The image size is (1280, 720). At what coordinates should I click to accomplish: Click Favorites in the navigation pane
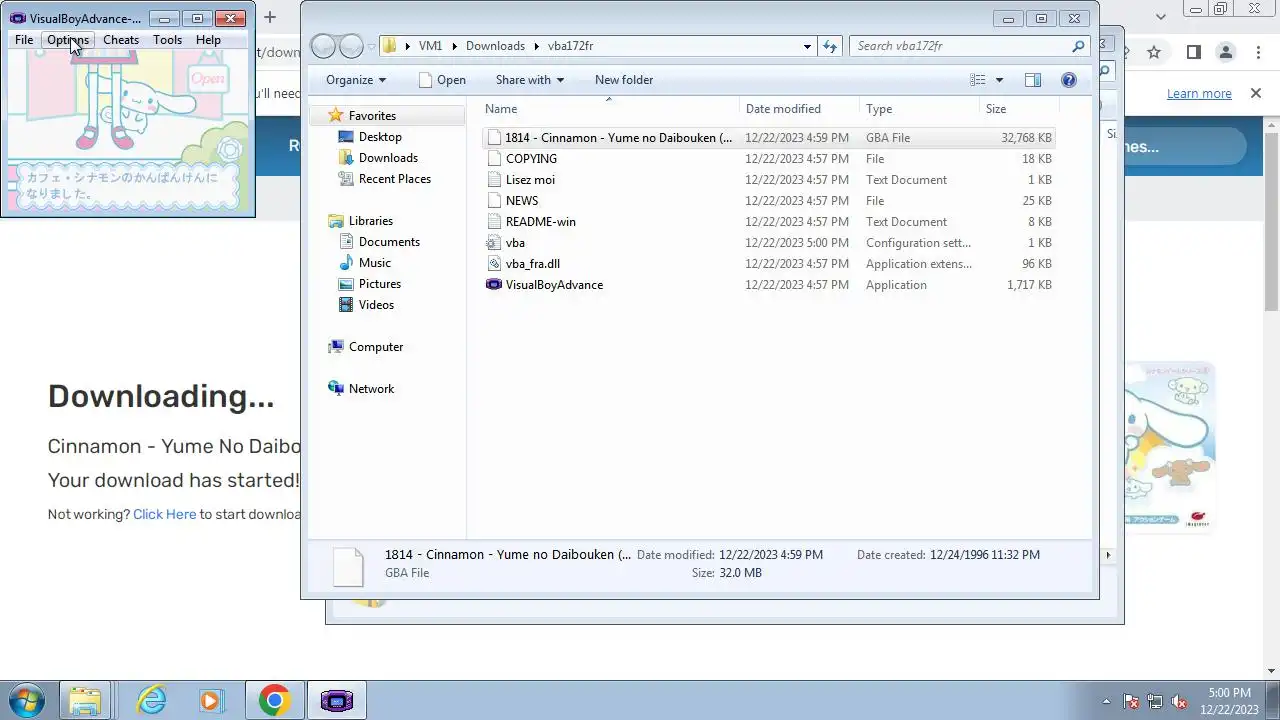(x=372, y=116)
